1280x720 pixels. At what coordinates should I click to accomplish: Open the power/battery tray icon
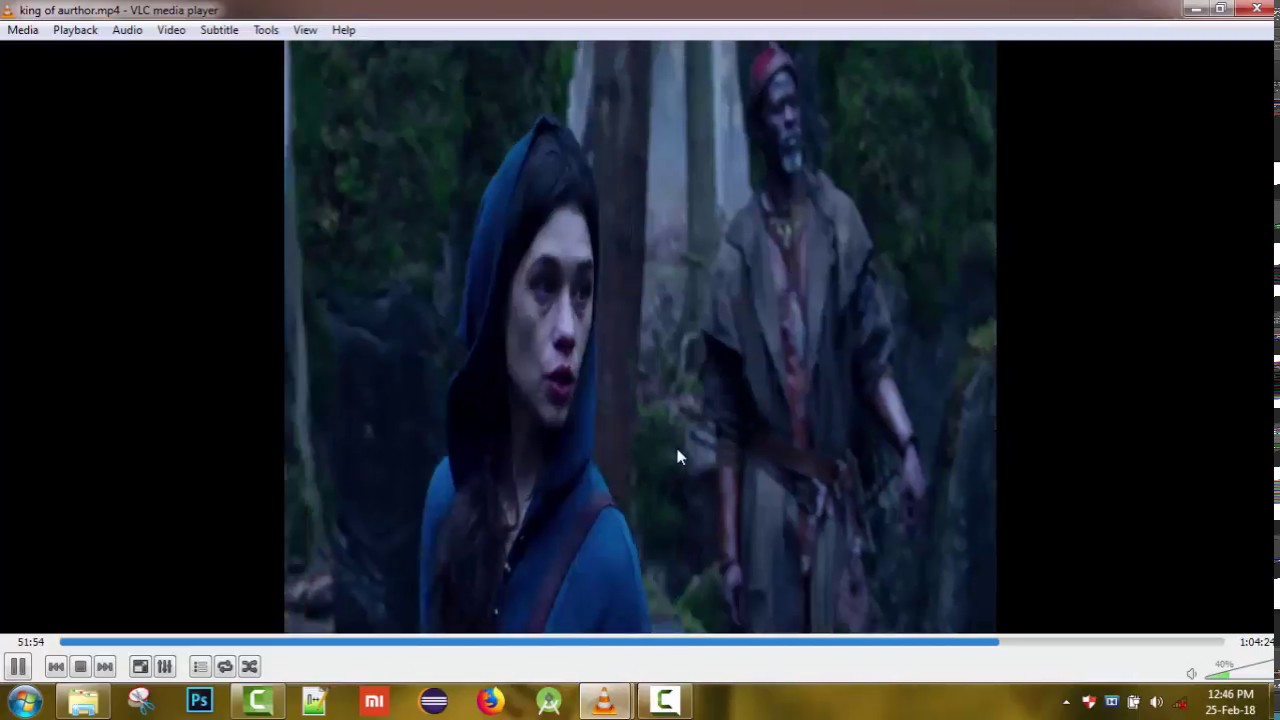pos(1133,702)
